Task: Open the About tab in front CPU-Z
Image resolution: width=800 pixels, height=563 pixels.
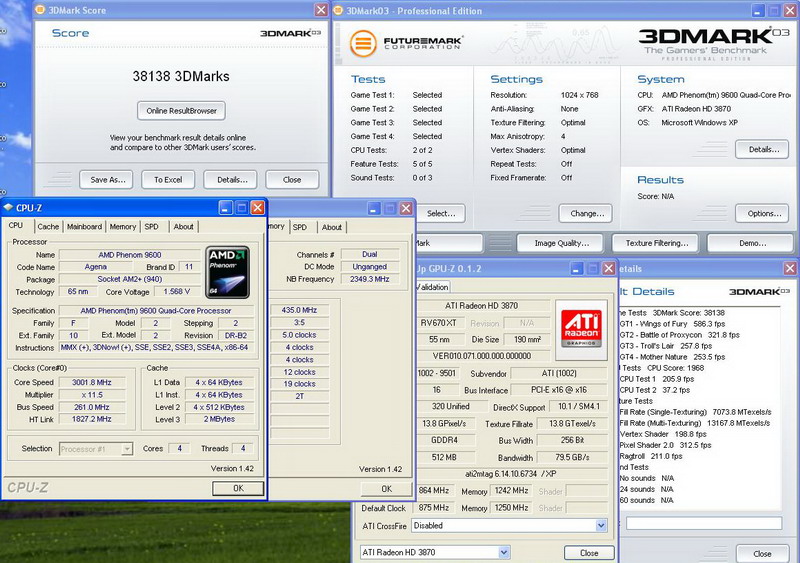Action: click(x=184, y=227)
